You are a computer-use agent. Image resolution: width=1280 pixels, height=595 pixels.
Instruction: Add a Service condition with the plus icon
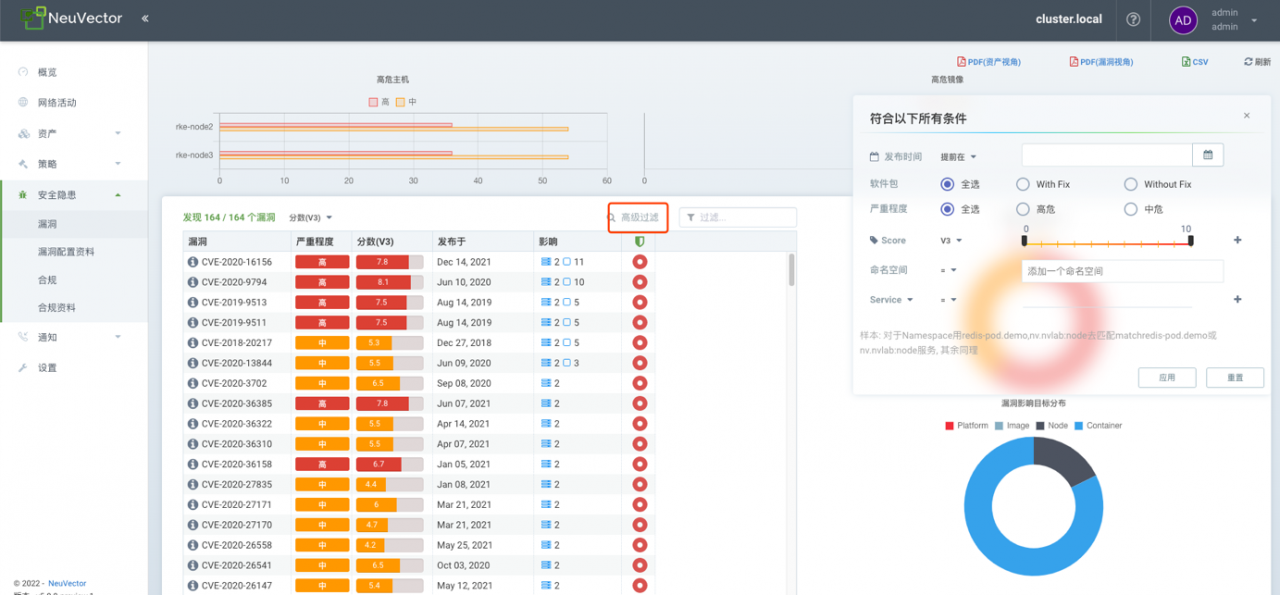click(x=1237, y=299)
